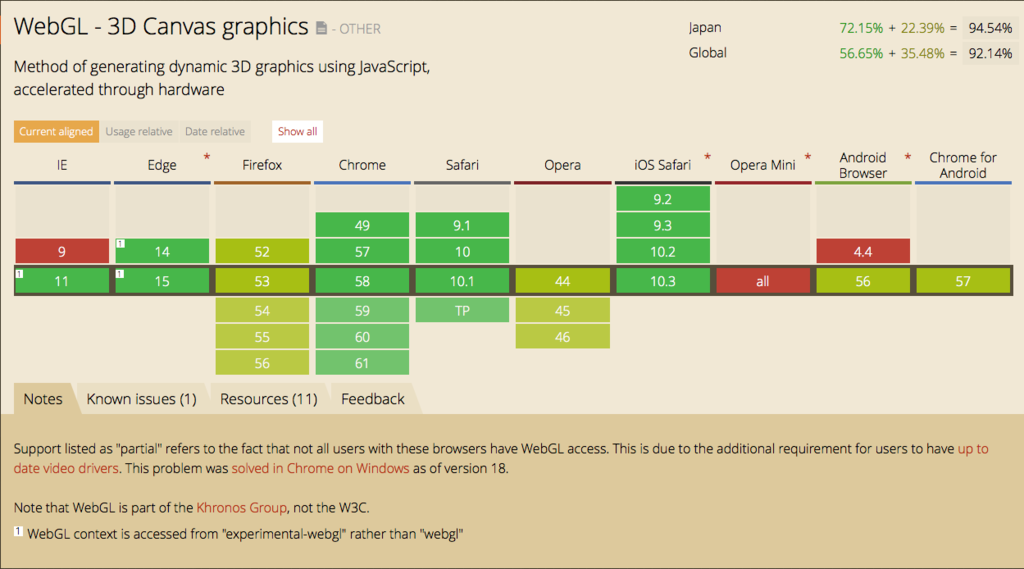The image size is (1024, 569).
Task: Open 'solved in Chrome on Windows' link
Action: 321,468
